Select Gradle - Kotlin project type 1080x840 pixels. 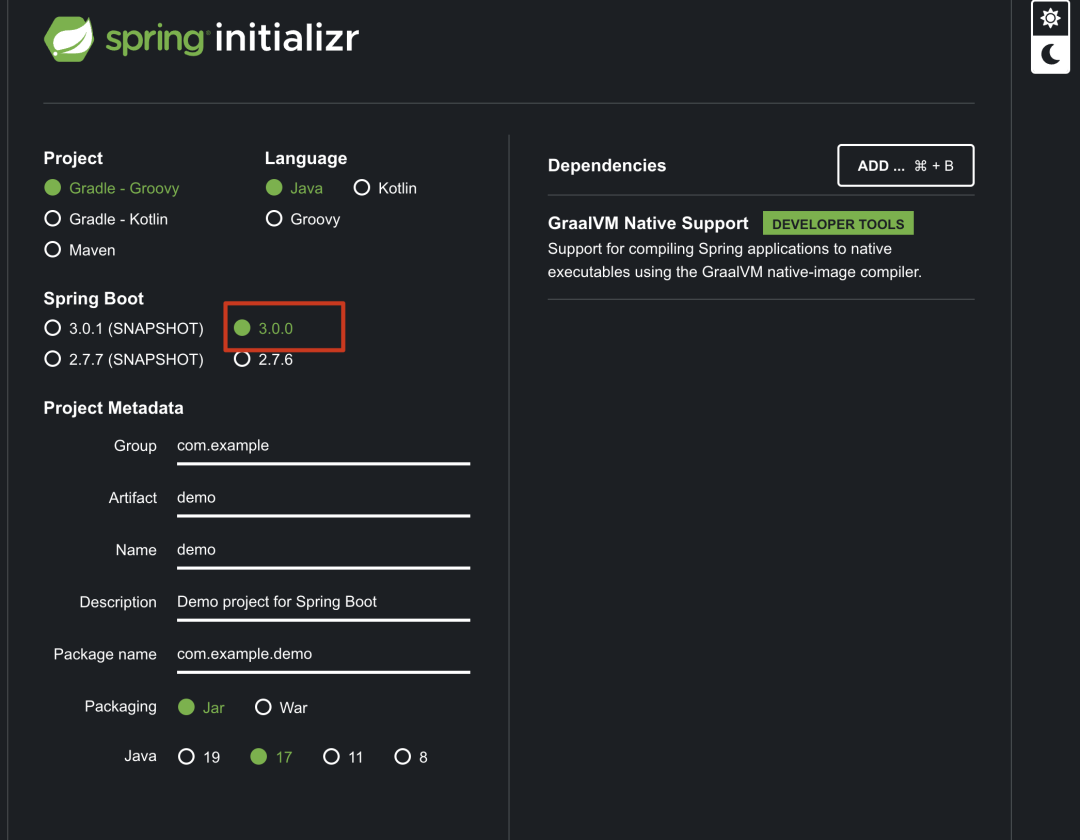tap(53, 219)
